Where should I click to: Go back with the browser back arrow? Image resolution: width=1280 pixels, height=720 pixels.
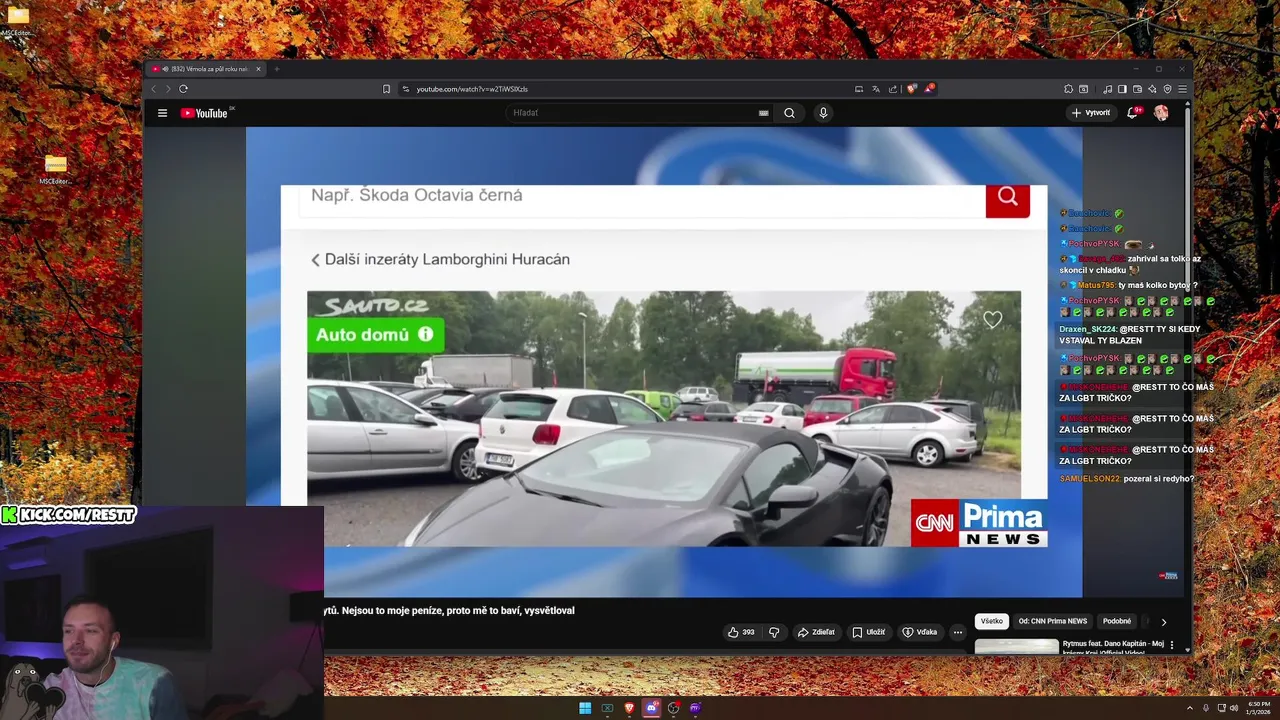point(154,89)
